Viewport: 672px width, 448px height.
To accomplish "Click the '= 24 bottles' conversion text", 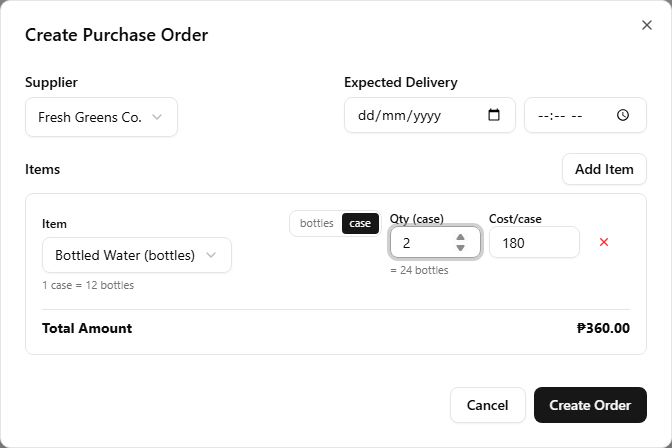I will click(x=419, y=270).
